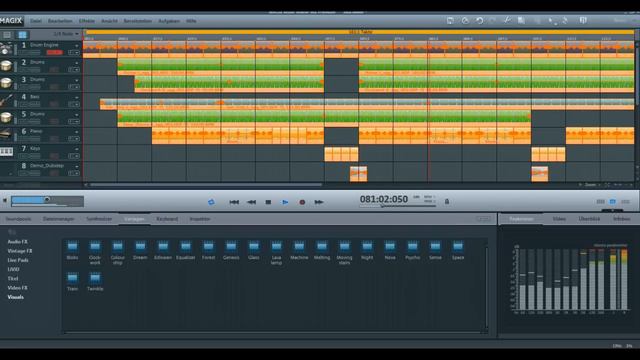The image size is (640, 360).
Task: Click Drum Engine track instrument icon
Action: click(x=6, y=49)
